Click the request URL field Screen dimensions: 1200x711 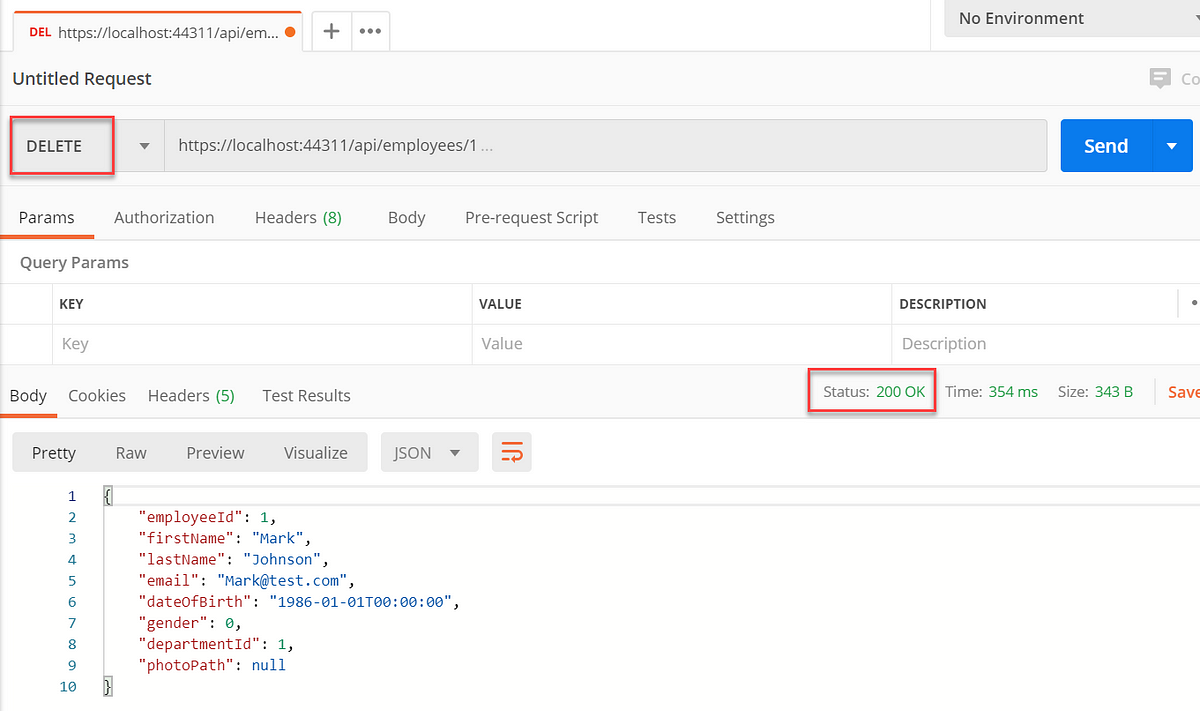coord(605,146)
